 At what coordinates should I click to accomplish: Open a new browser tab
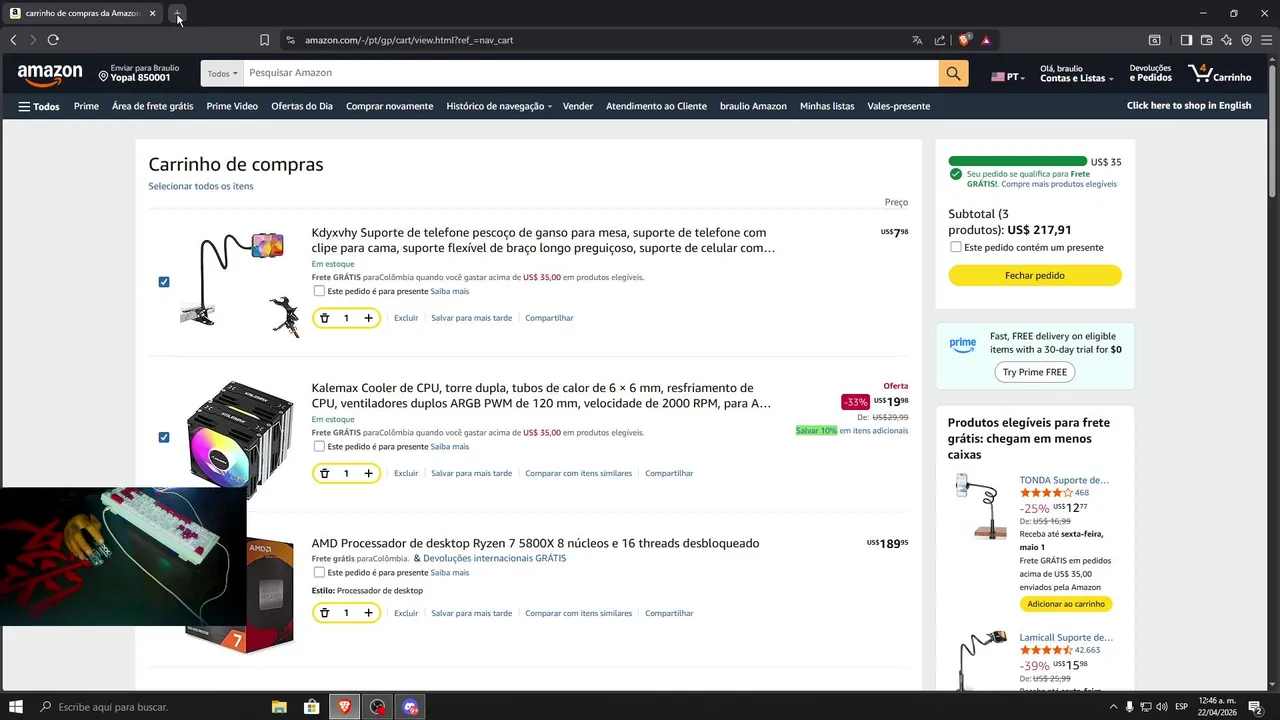178,14
